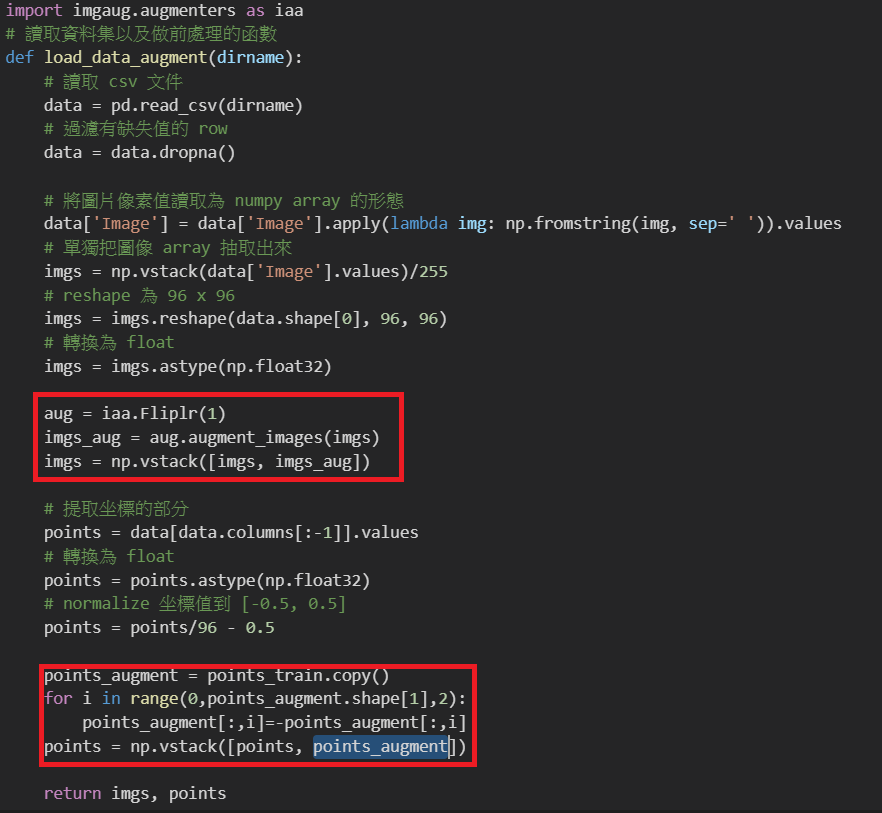This screenshot has width=882, height=813.
Task: Click the comment '# 讀取 csv 文件'
Action: point(114,82)
